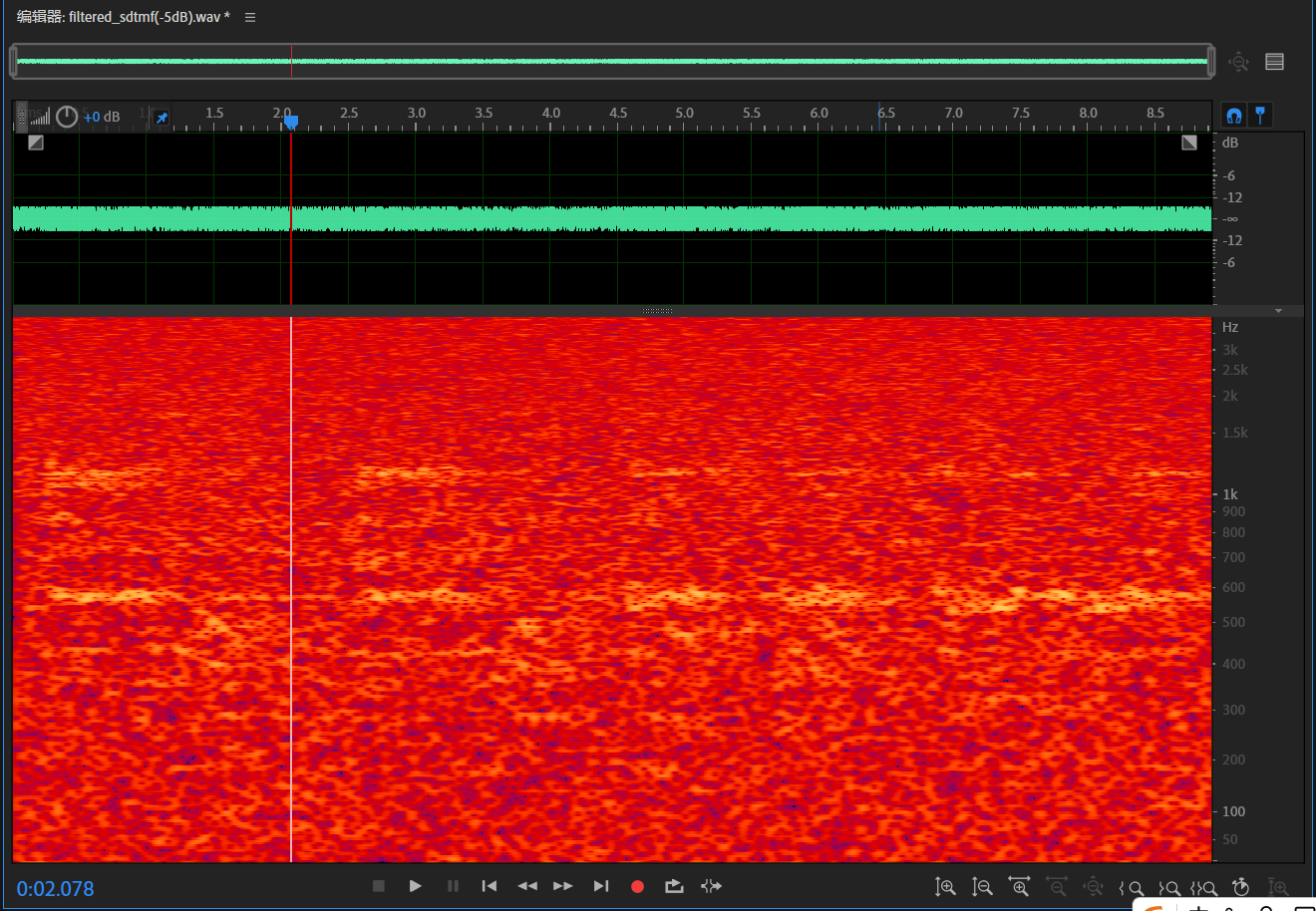The width and height of the screenshot is (1316, 911).
Task: Toggle the blue playhead marker button
Action: pos(1260,116)
